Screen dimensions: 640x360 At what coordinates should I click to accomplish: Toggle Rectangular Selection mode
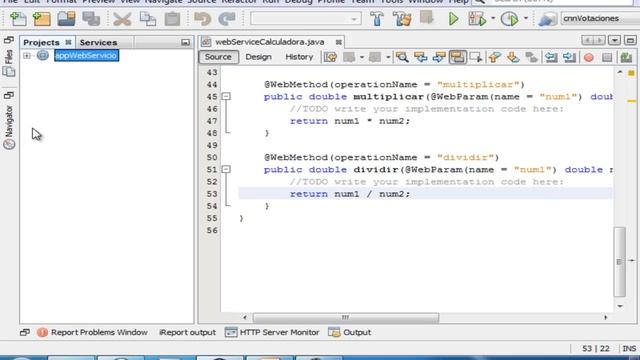click(476, 57)
